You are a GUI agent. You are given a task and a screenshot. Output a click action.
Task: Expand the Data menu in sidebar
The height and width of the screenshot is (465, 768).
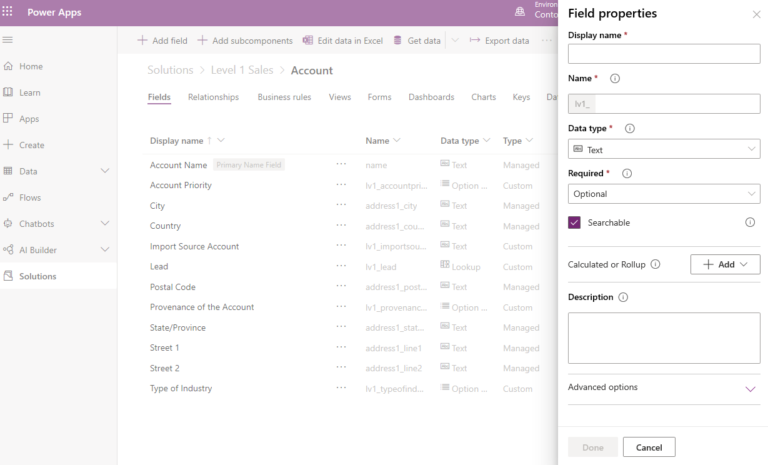pos(105,171)
